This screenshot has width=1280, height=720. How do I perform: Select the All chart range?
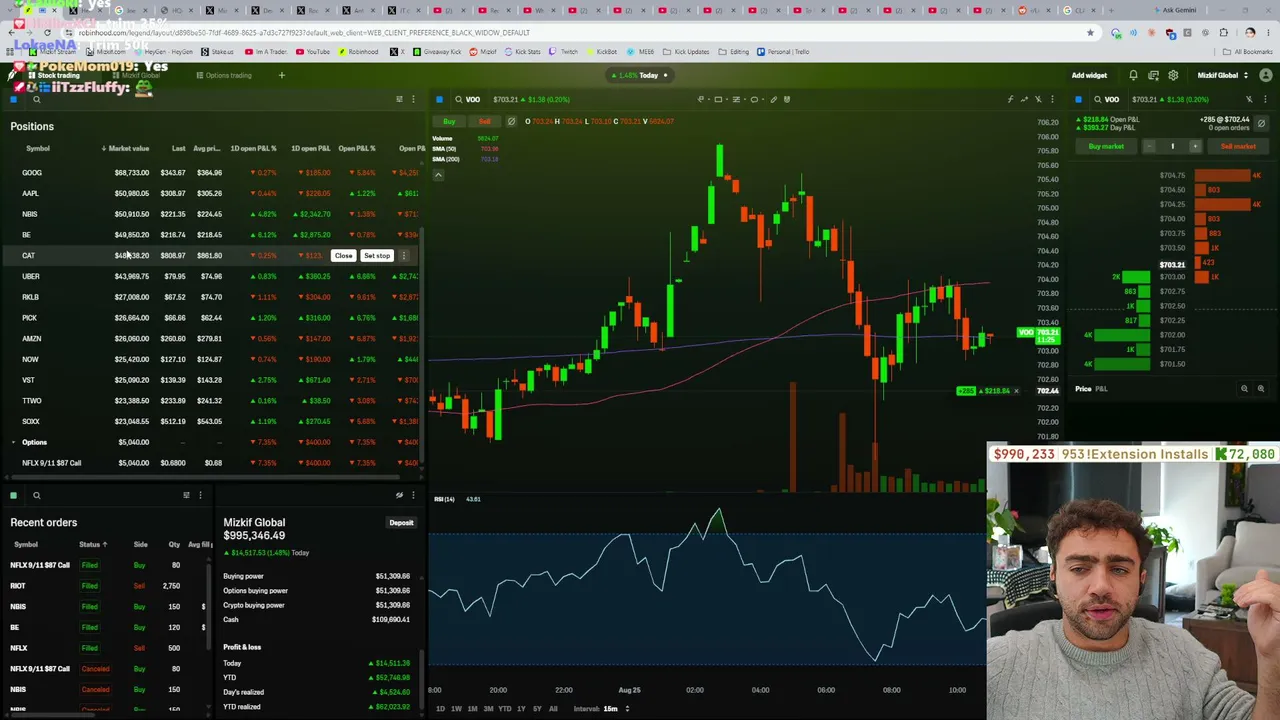[x=552, y=709]
